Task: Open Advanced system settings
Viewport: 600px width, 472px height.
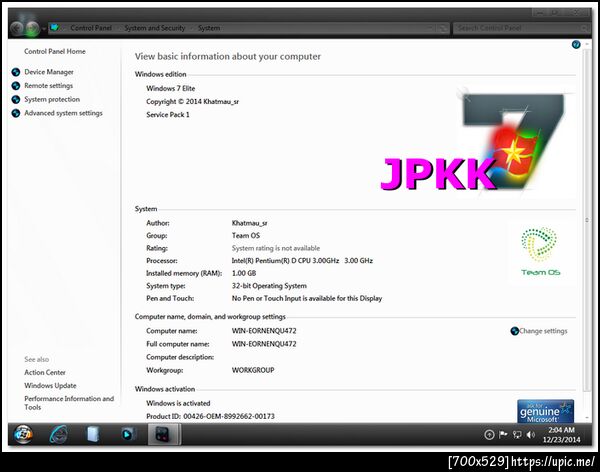Action: pos(63,113)
